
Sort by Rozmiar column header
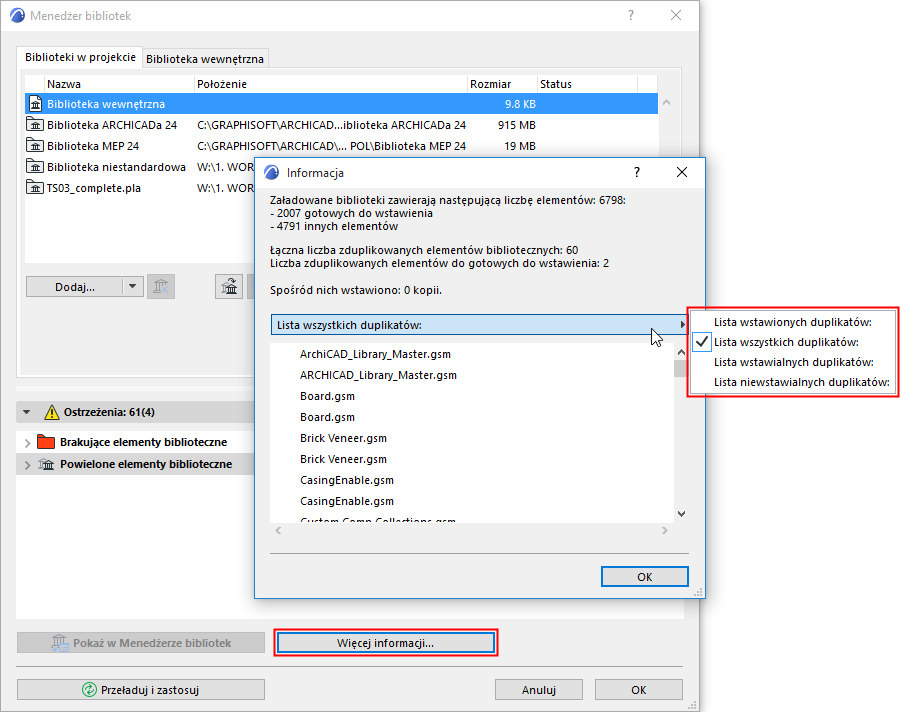502,84
